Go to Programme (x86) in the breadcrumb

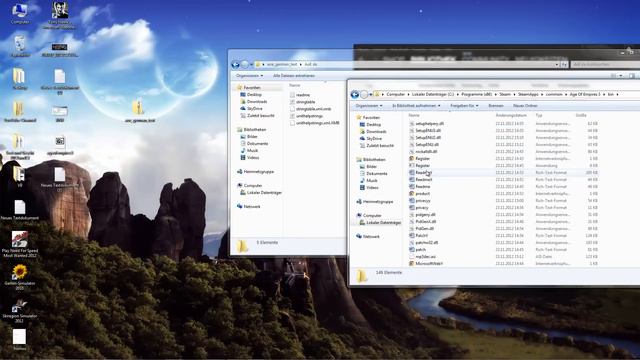click(x=476, y=94)
